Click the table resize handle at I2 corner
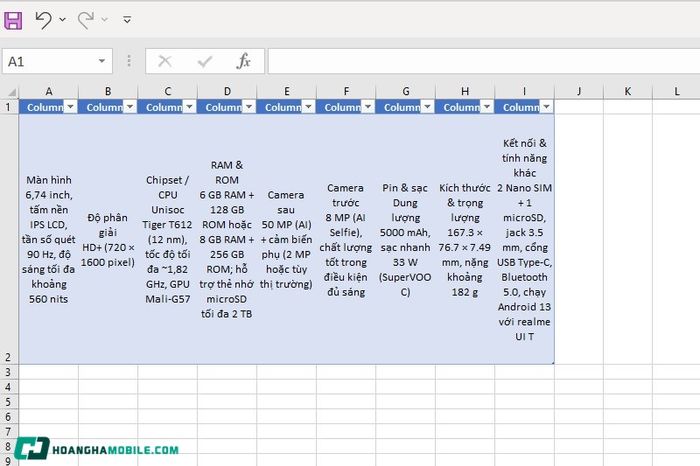The width and height of the screenshot is (700, 466). (553, 363)
